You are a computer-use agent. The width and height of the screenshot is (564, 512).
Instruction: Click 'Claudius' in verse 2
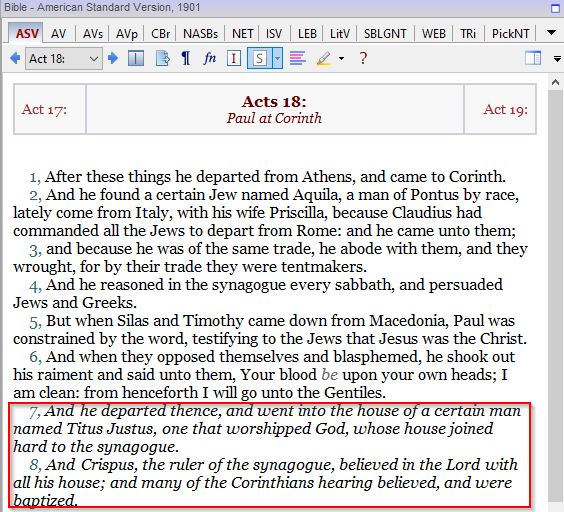(422, 213)
